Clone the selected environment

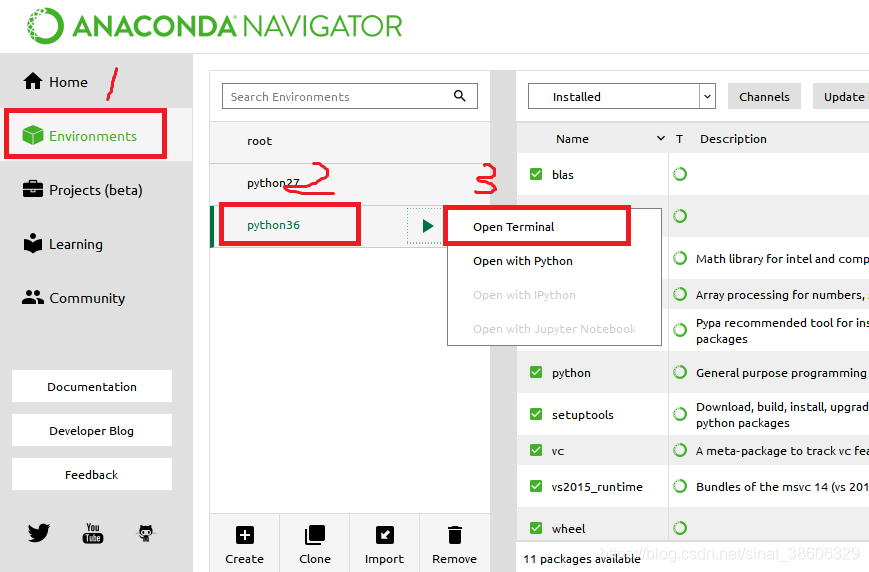pos(315,544)
